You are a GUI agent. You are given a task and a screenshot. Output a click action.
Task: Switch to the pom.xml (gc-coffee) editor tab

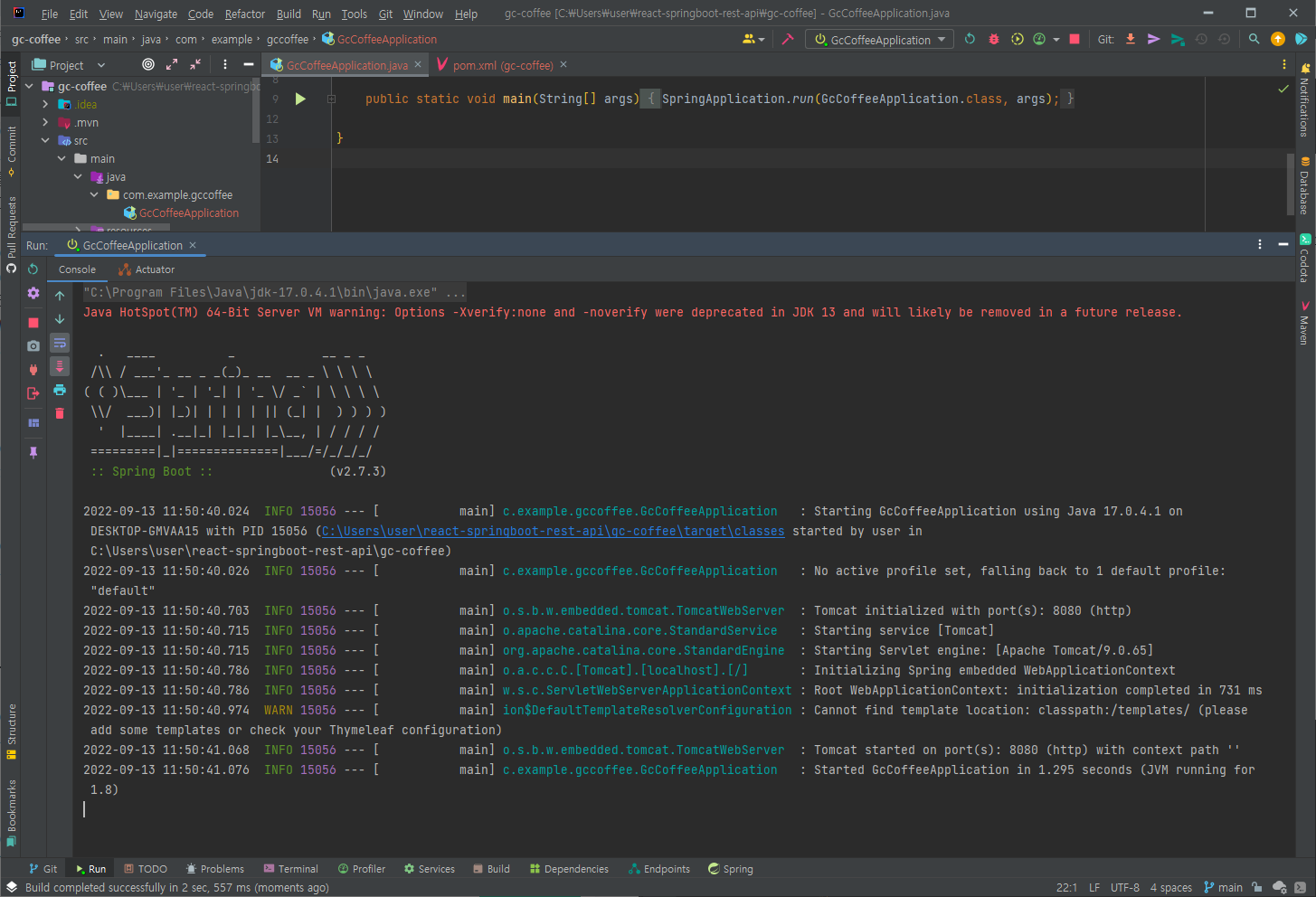pyautogui.click(x=502, y=65)
